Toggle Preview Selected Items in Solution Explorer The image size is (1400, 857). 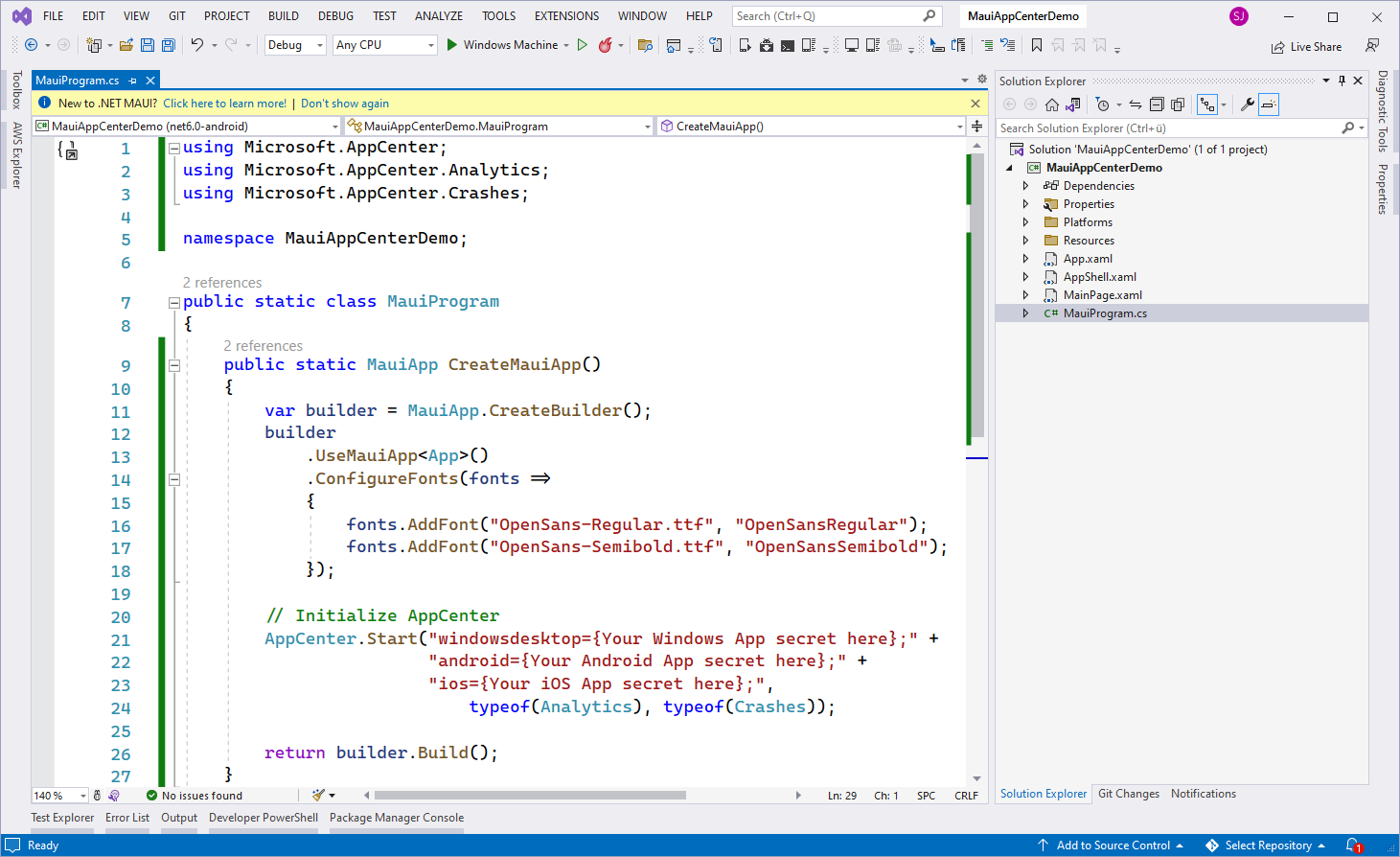pyautogui.click(x=1269, y=104)
